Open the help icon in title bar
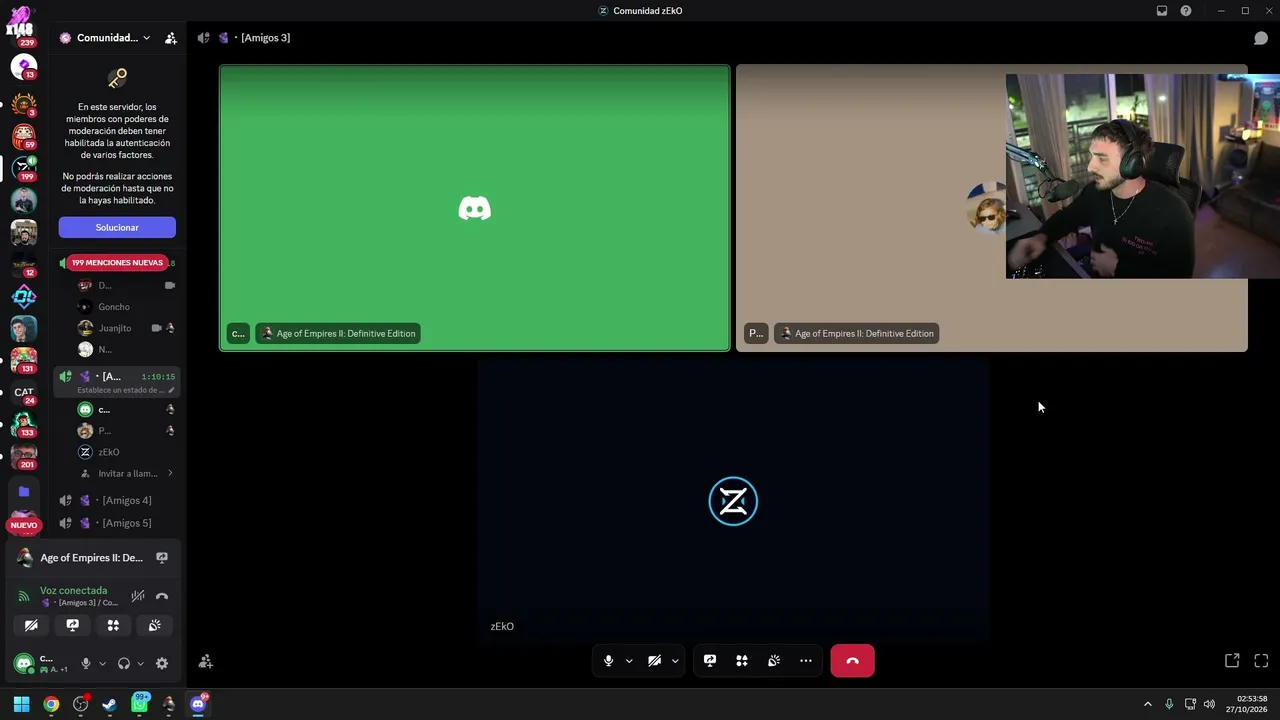Image resolution: width=1280 pixels, height=720 pixels. pos(1186,11)
